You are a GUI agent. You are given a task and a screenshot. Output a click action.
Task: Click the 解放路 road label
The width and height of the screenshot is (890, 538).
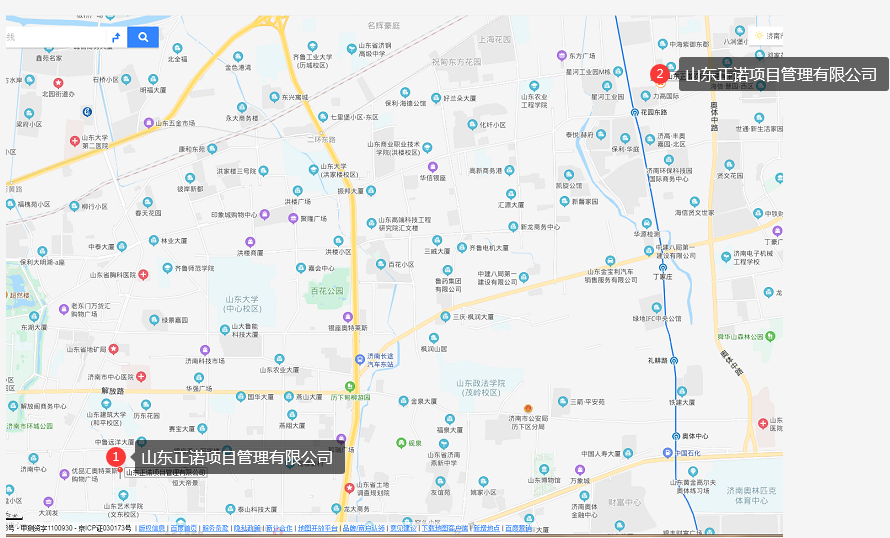(x=112, y=391)
